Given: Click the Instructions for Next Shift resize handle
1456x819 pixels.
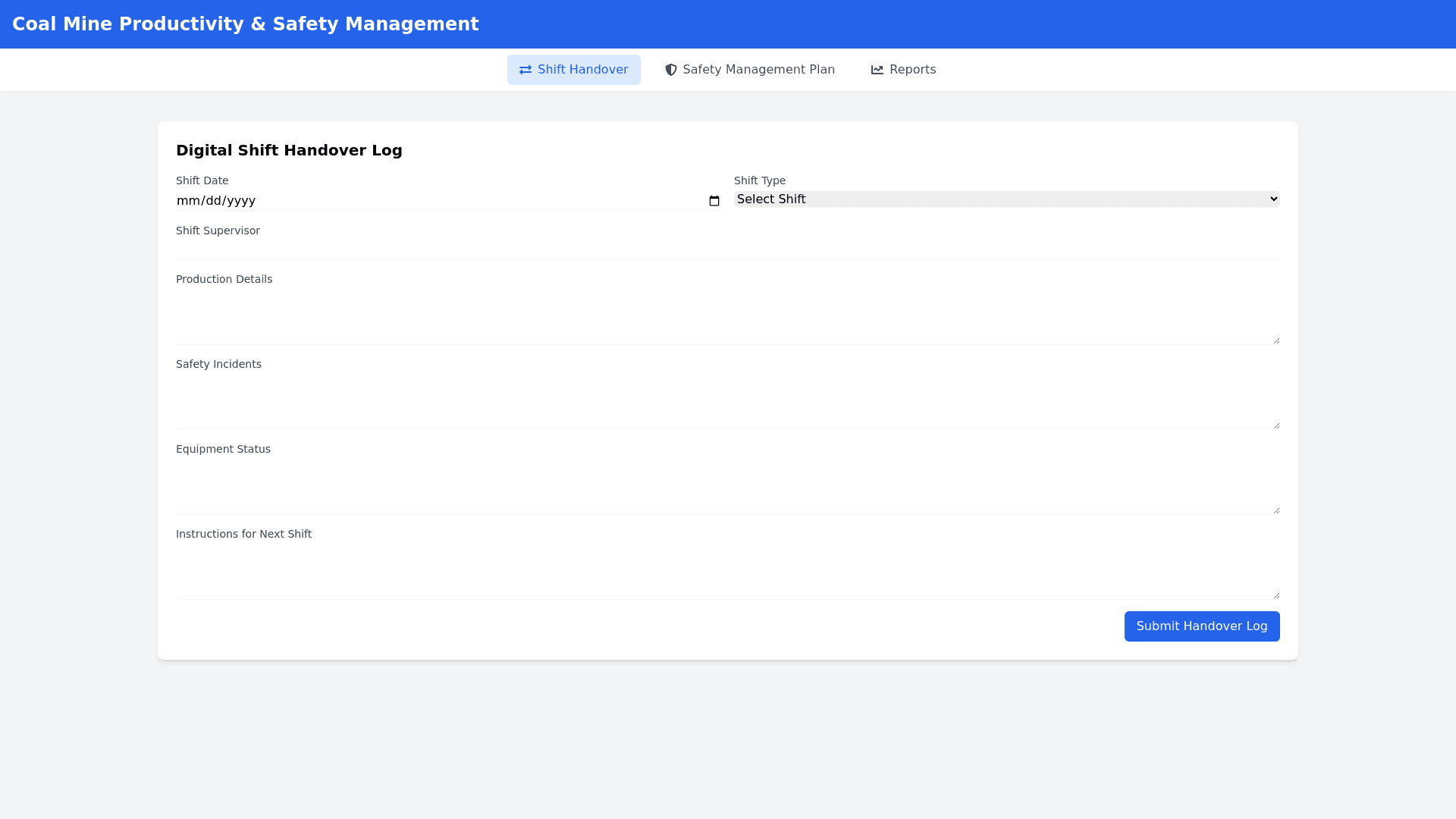Looking at the screenshot, I should pyautogui.click(x=1276, y=595).
